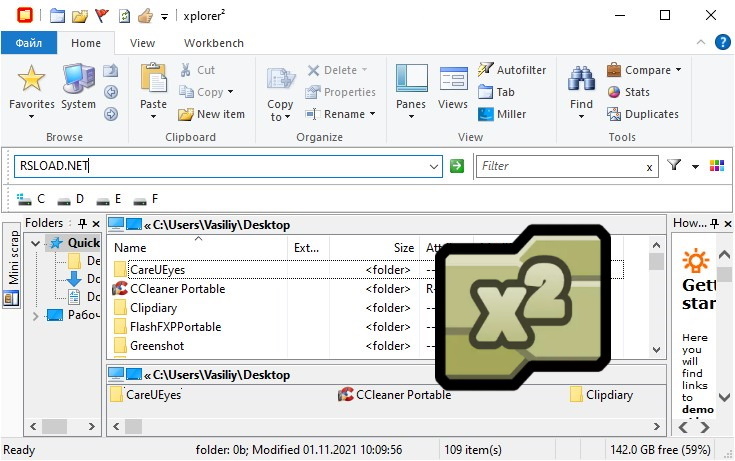Open the Файл menu tab
Viewport: 735px width, 461px height.
tap(29, 43)
